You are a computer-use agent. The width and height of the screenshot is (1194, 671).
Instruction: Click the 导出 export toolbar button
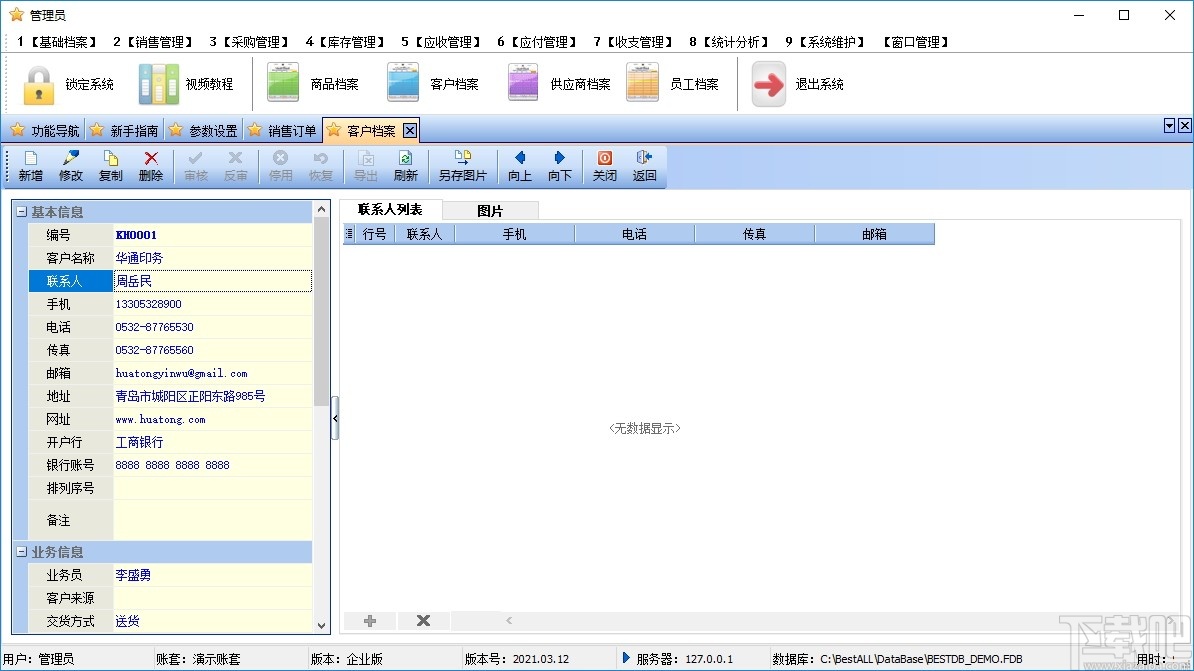366,166
